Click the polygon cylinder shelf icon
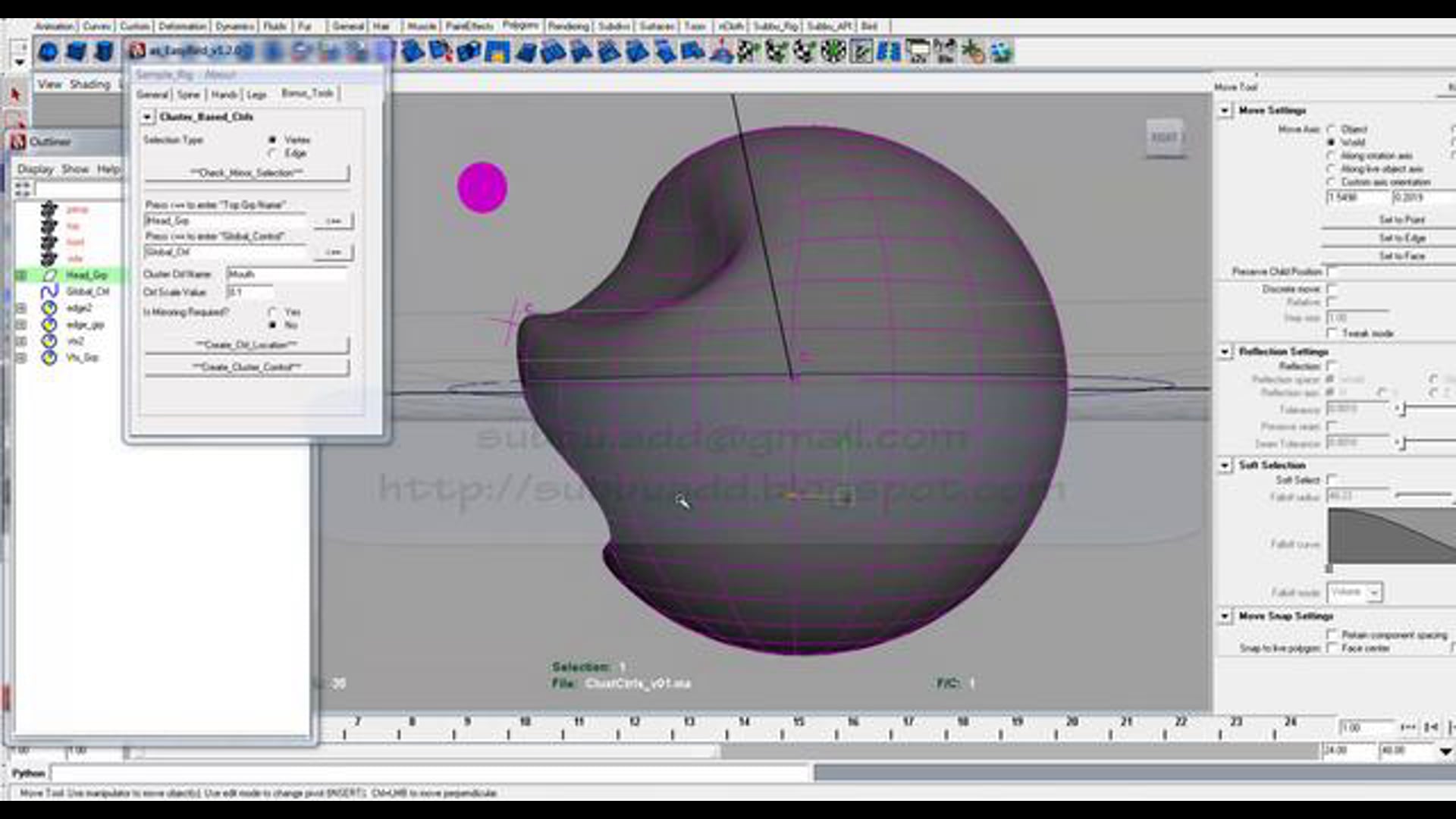This screenshot has height=819, width=1456. click(x=104, y=52)
